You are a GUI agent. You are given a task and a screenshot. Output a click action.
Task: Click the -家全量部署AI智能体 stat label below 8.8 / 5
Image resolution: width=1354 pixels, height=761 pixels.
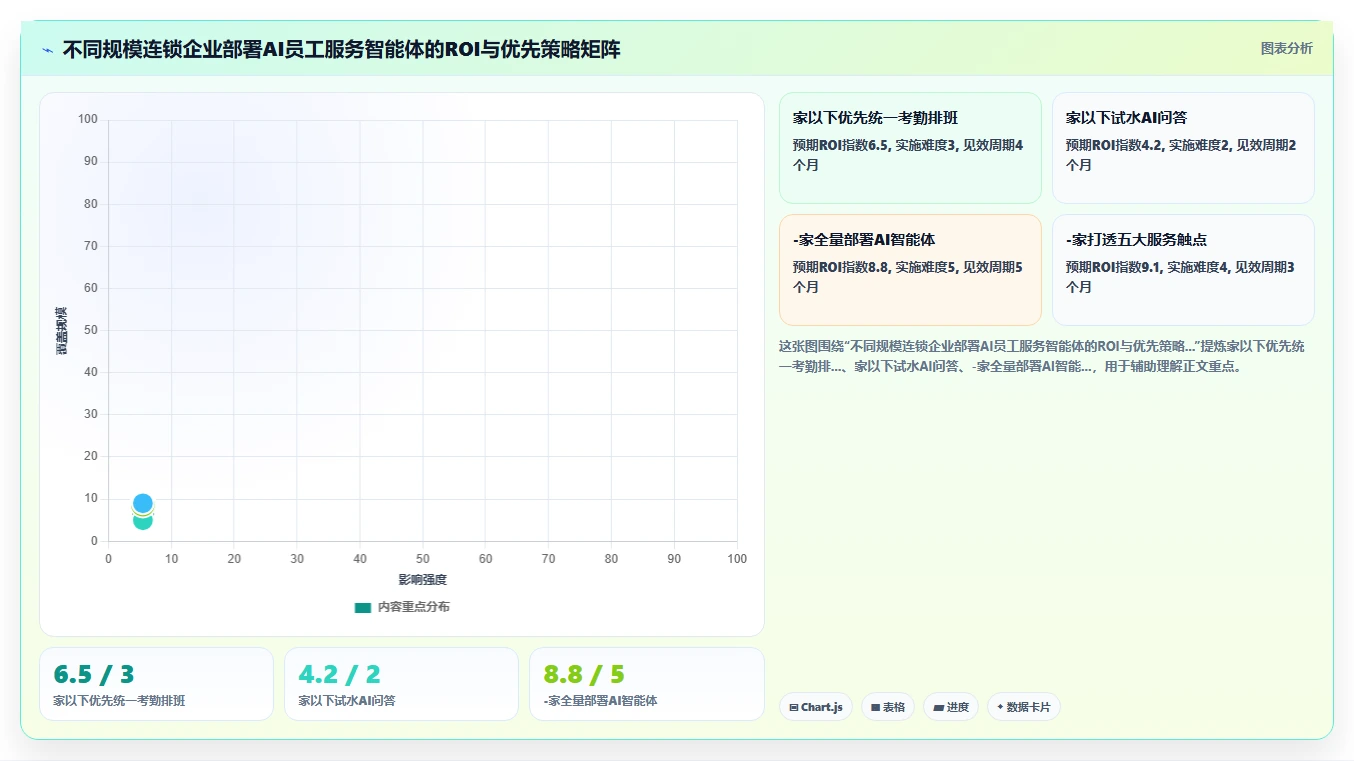click(600, 701)
